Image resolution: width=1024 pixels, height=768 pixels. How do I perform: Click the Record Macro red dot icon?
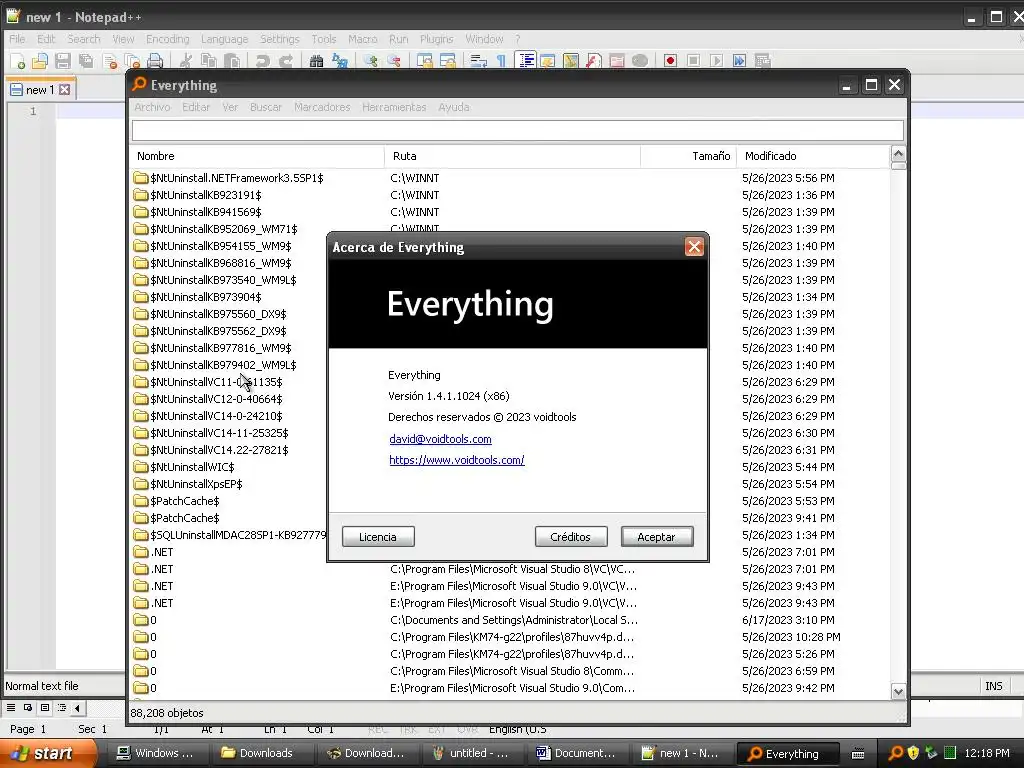[x=670, y=61]
